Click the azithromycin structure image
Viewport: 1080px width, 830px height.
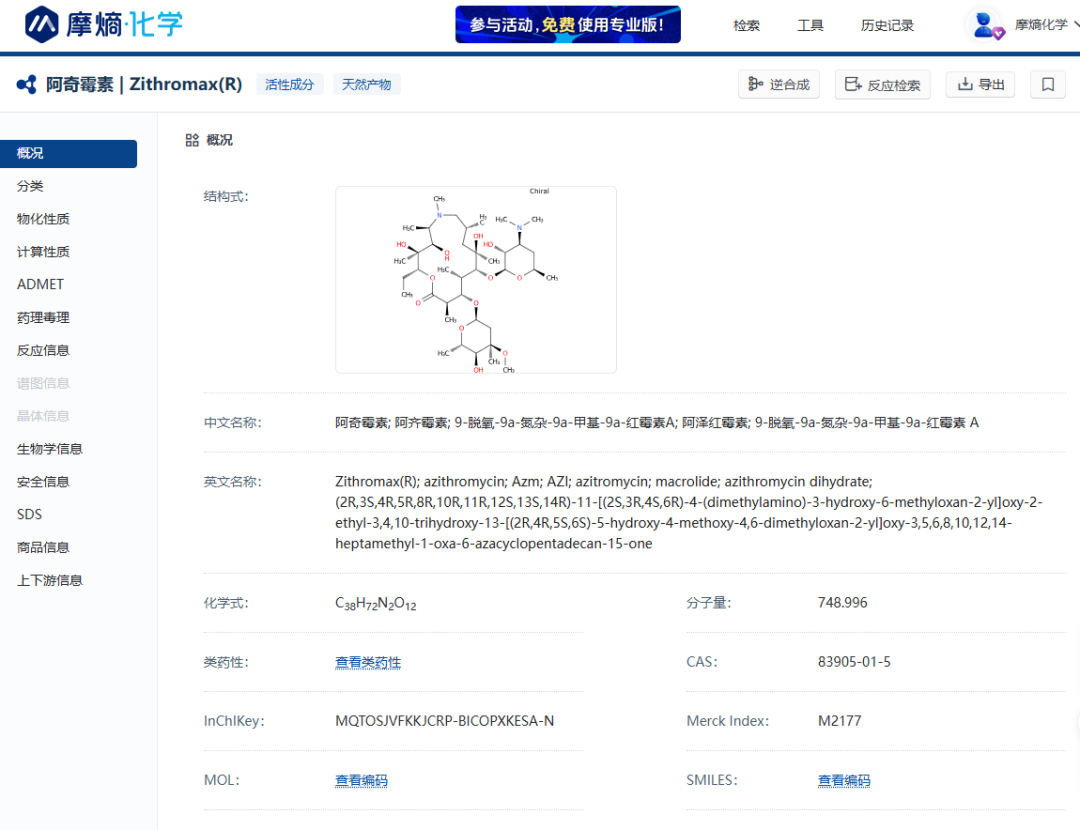click(476, 280)
